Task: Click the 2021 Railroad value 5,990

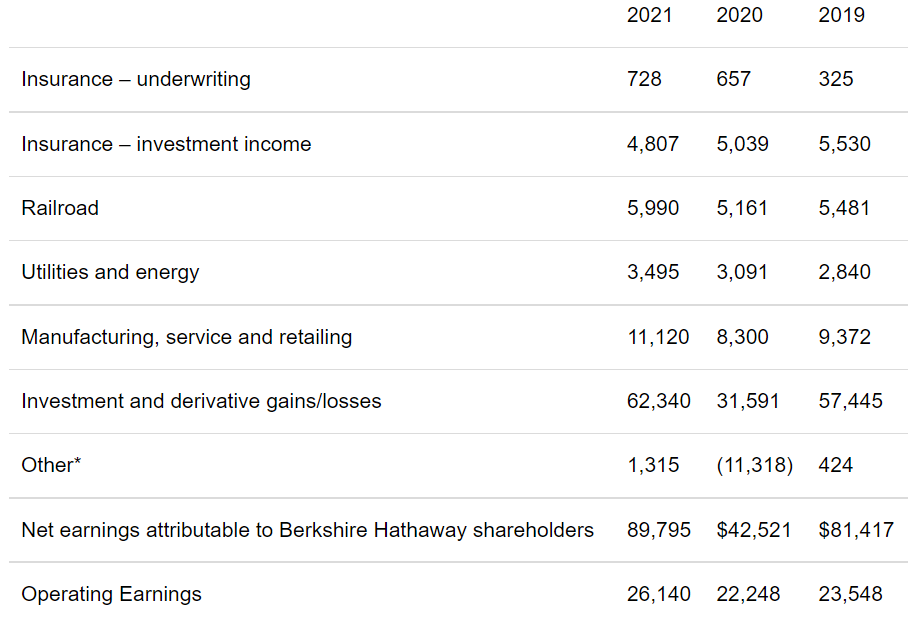Action: 653,208
